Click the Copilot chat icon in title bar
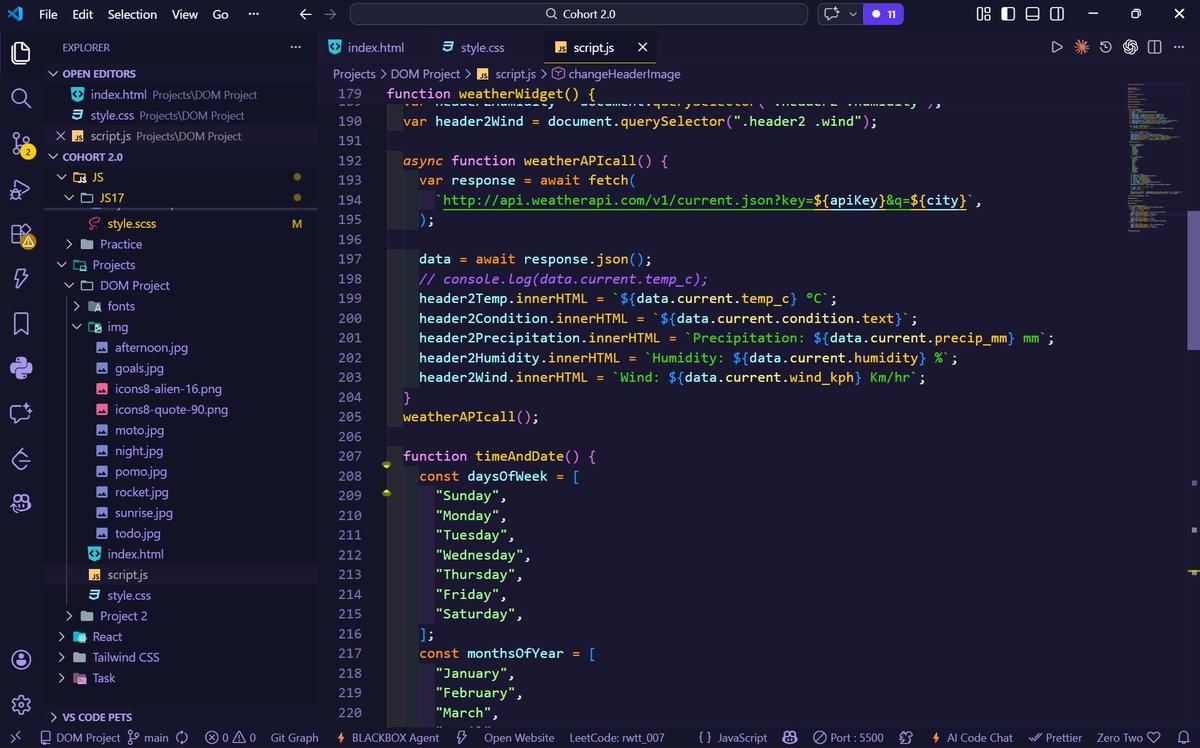This screenshot has height=748, width=1200. pos(831,14)
